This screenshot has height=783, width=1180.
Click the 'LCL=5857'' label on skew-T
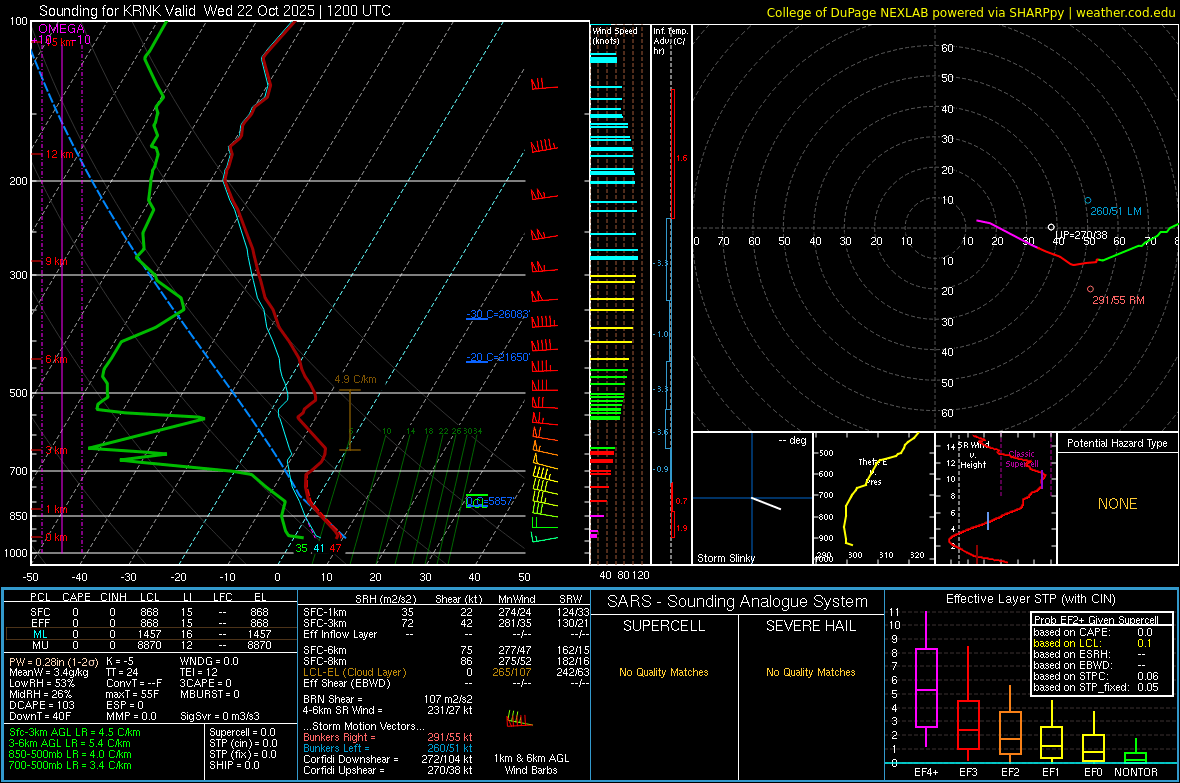click(490, 501)
